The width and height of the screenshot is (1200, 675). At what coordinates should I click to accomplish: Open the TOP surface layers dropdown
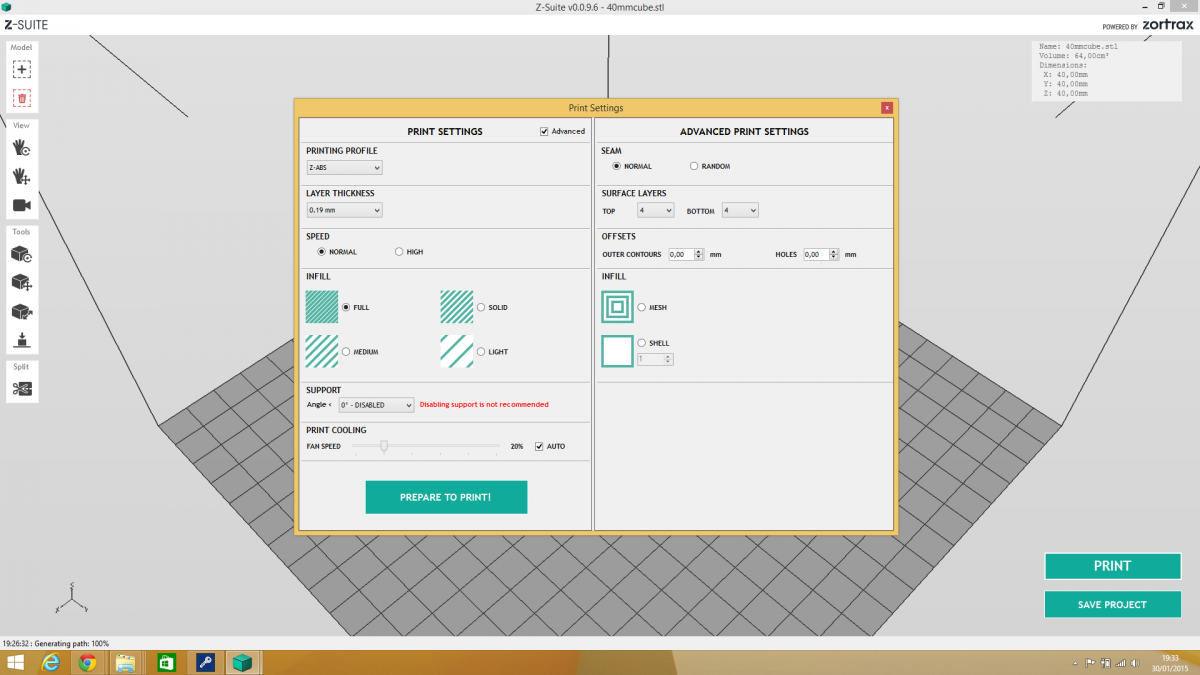(655, 211)
